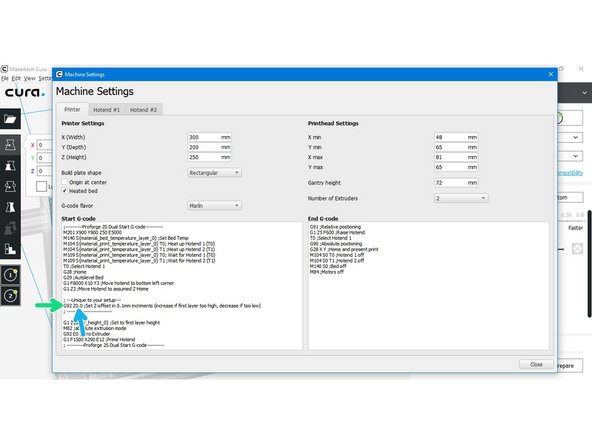Choose extruder 2 button in sidebar
Viewport: 592px width, 444px height.
click(10, 295)
